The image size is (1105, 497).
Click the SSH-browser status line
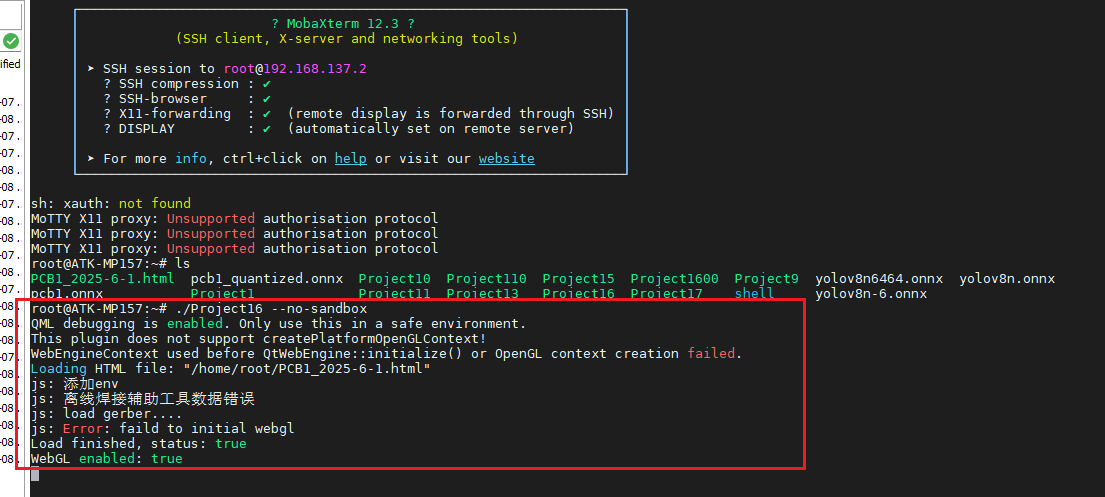[x=187, y=99]
